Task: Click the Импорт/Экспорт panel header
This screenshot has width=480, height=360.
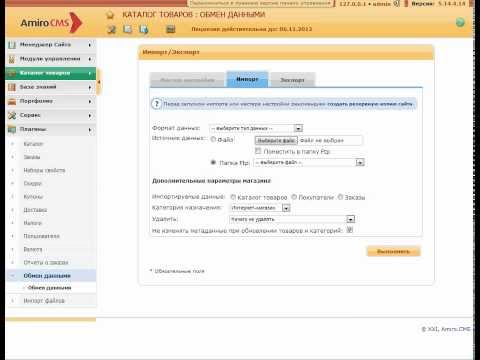Action: pyautogui.click(x=286, y=52)
